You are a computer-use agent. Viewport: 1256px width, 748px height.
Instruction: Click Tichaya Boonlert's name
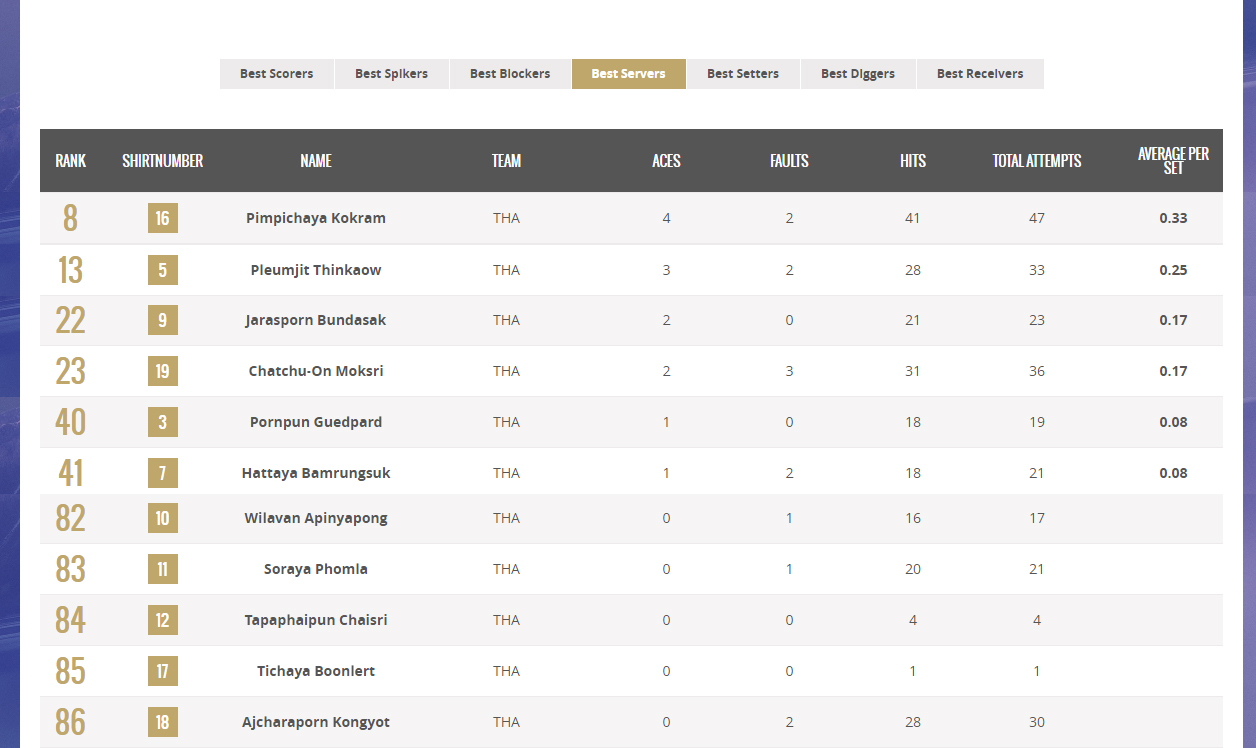click(316, 671)
